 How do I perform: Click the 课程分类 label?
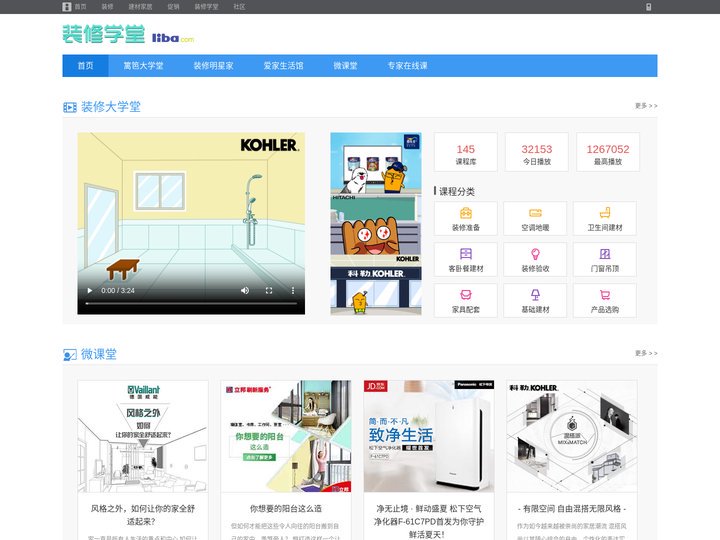point(456,191)
